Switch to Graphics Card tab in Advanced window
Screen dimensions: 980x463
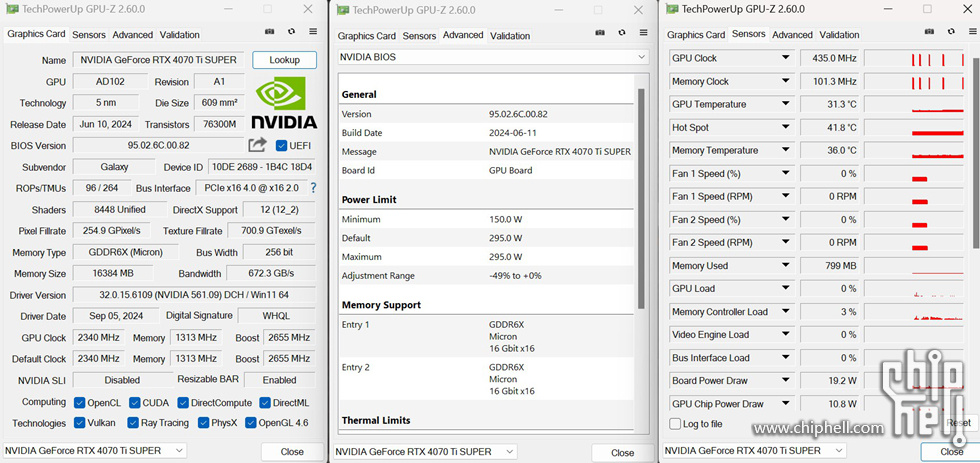click(367, 36)
